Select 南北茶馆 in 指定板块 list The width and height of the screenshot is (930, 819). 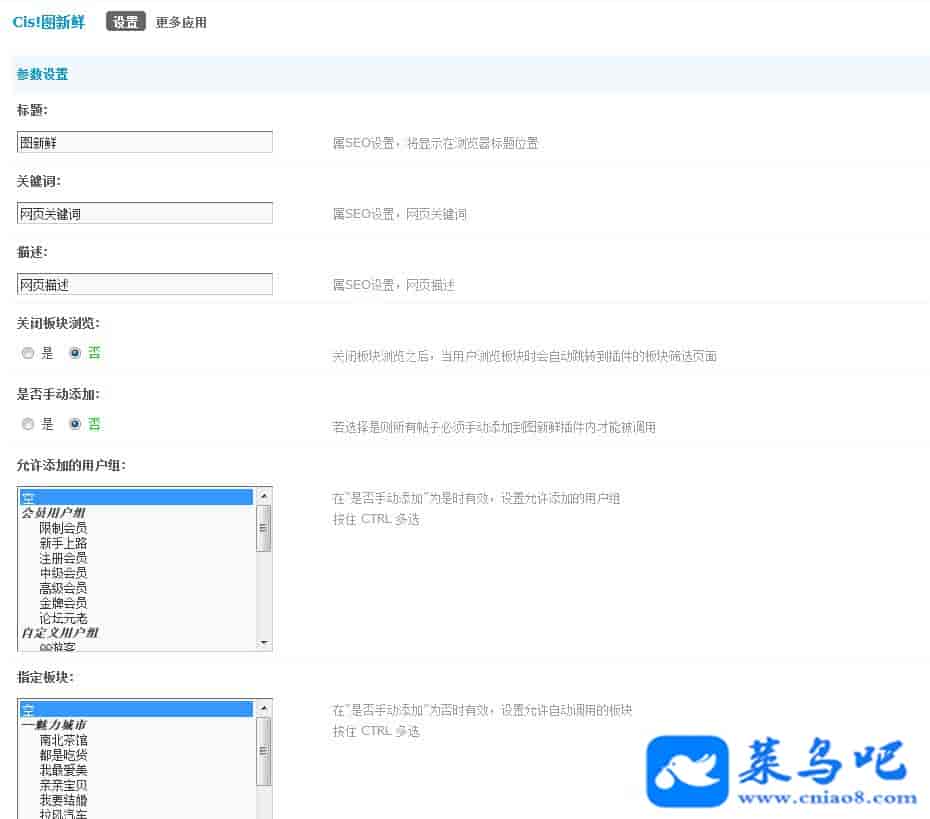63,740
